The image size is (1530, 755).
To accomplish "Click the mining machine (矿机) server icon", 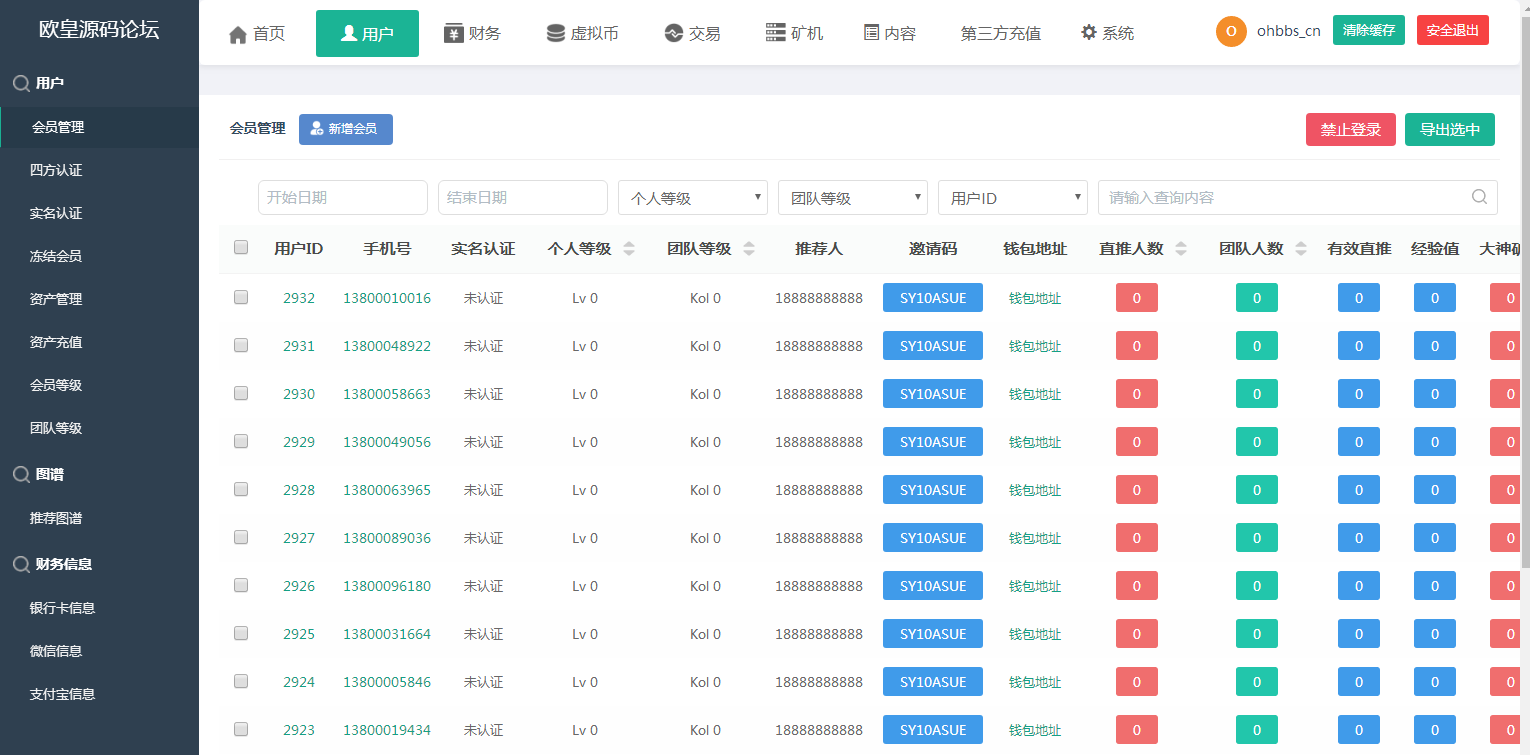I will tap(775, 33).
